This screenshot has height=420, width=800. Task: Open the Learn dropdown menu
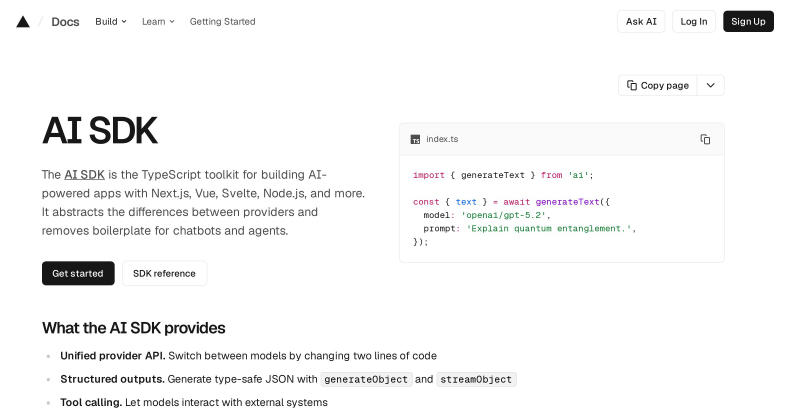158,21
